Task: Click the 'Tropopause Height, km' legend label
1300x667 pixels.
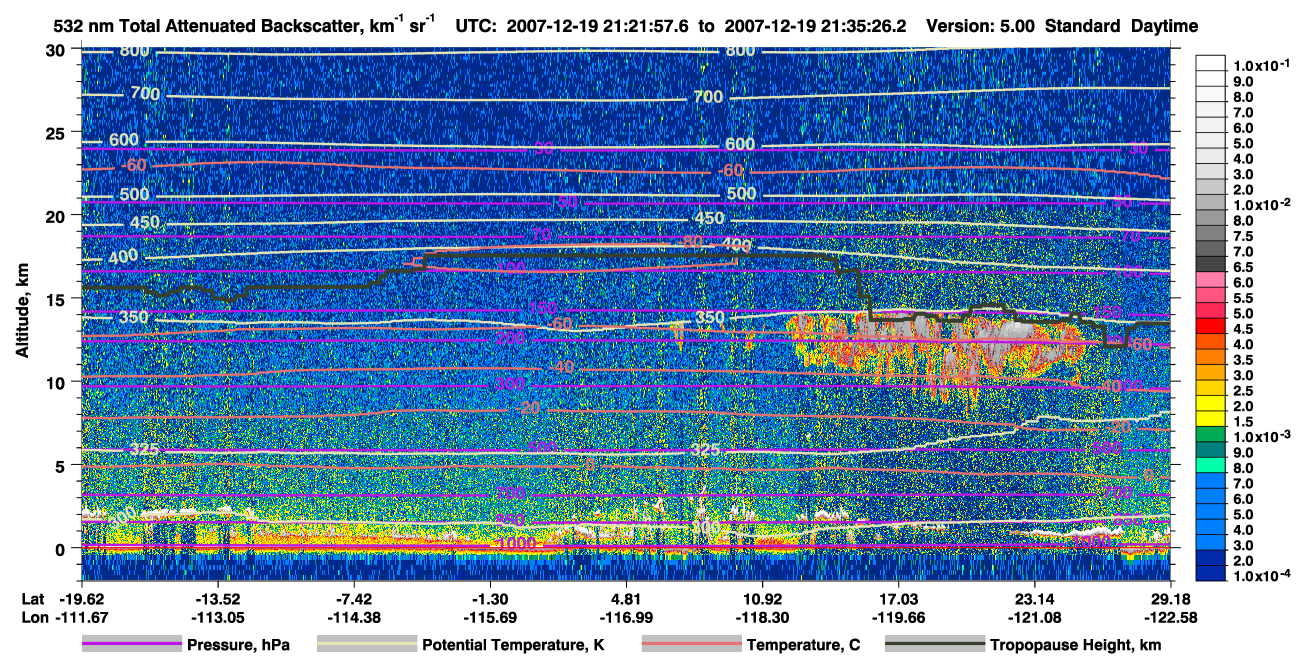Action: coord(1075,645)
